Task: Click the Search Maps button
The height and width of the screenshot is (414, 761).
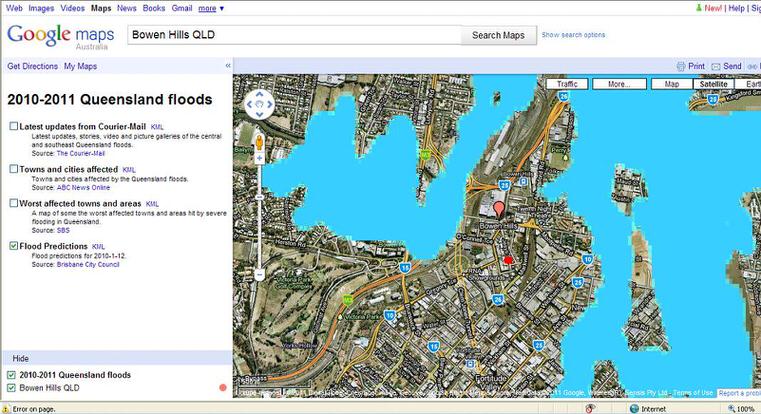Action: [498, 35]
